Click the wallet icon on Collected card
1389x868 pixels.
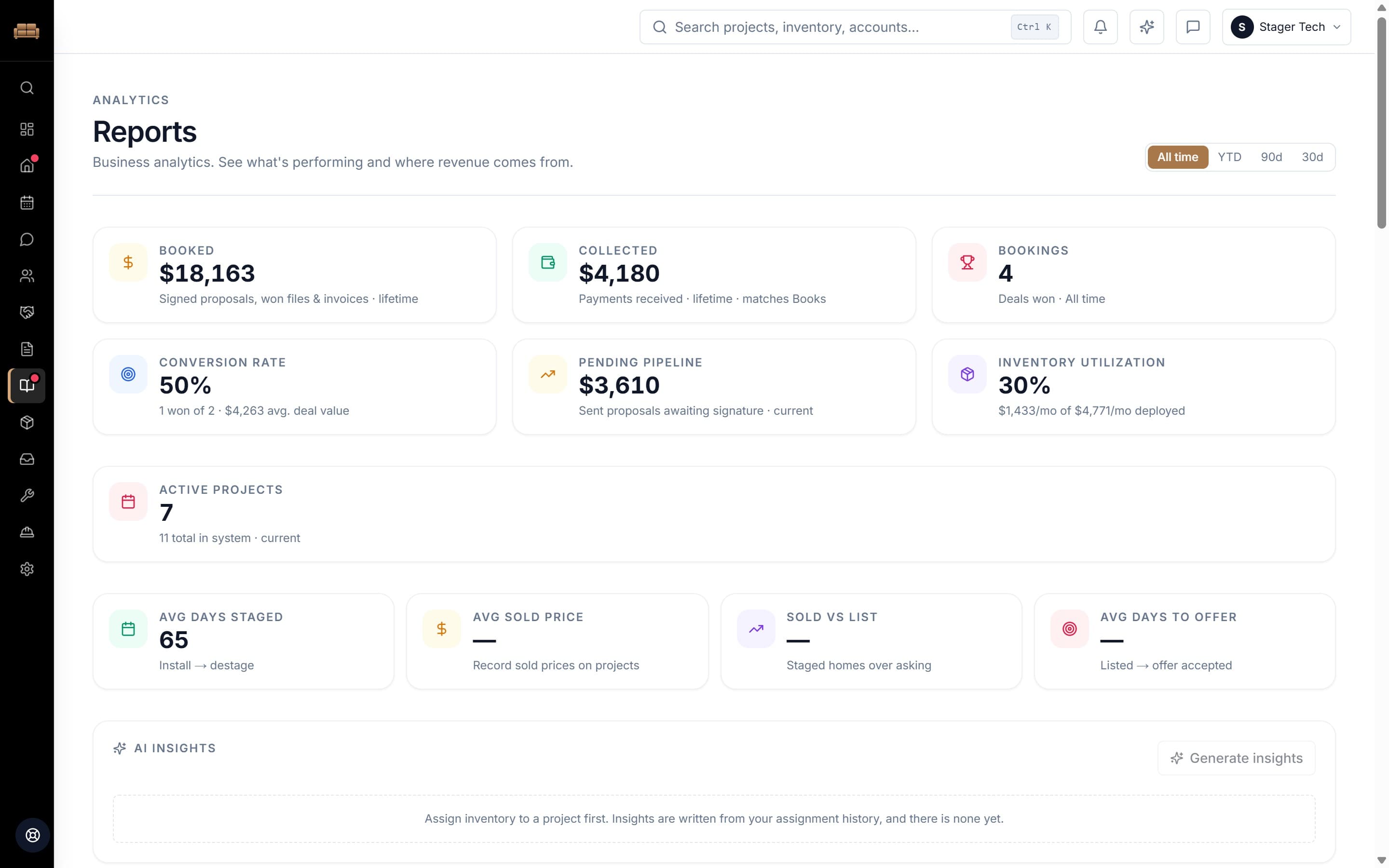[547, 262]
